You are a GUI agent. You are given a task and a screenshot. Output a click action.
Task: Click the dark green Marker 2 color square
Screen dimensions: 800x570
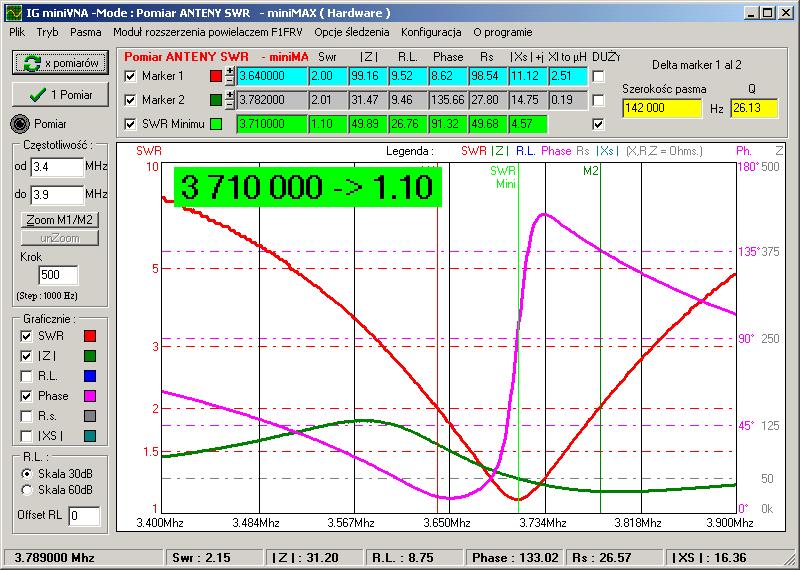tap(216, 100)
